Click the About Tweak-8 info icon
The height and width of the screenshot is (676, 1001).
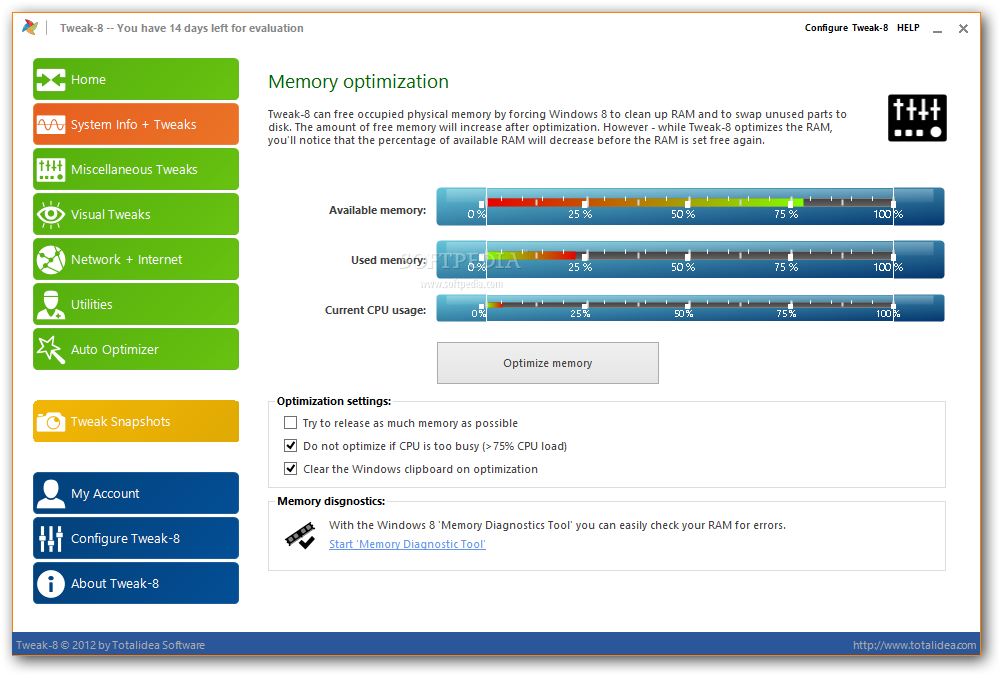[51, 583]
